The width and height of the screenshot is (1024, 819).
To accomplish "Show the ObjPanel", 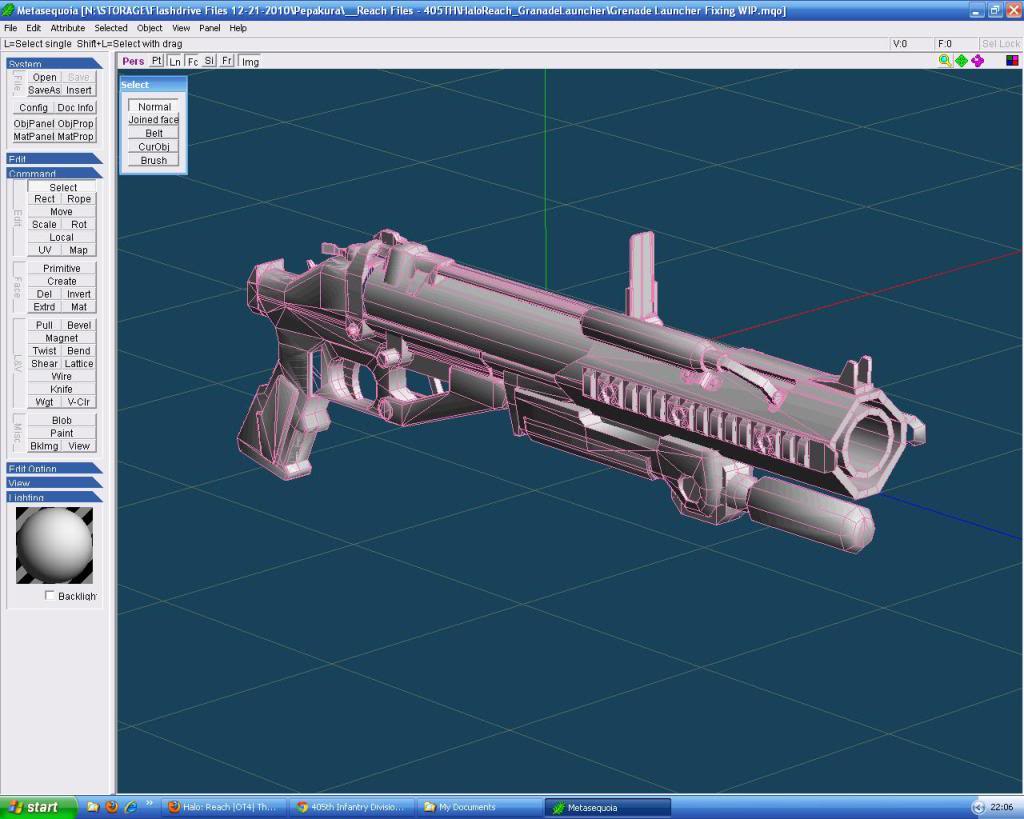I will click(x=33, y=123).
